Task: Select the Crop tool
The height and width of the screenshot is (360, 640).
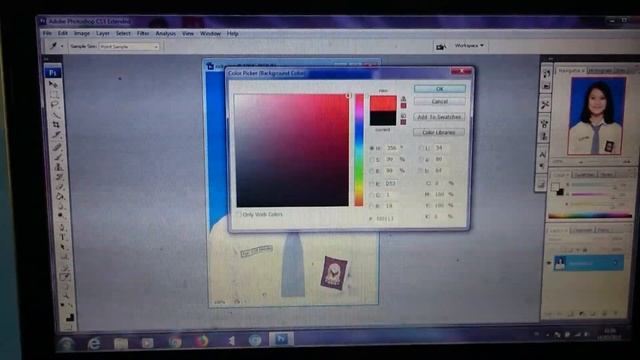Action: [x=56, y=124]
